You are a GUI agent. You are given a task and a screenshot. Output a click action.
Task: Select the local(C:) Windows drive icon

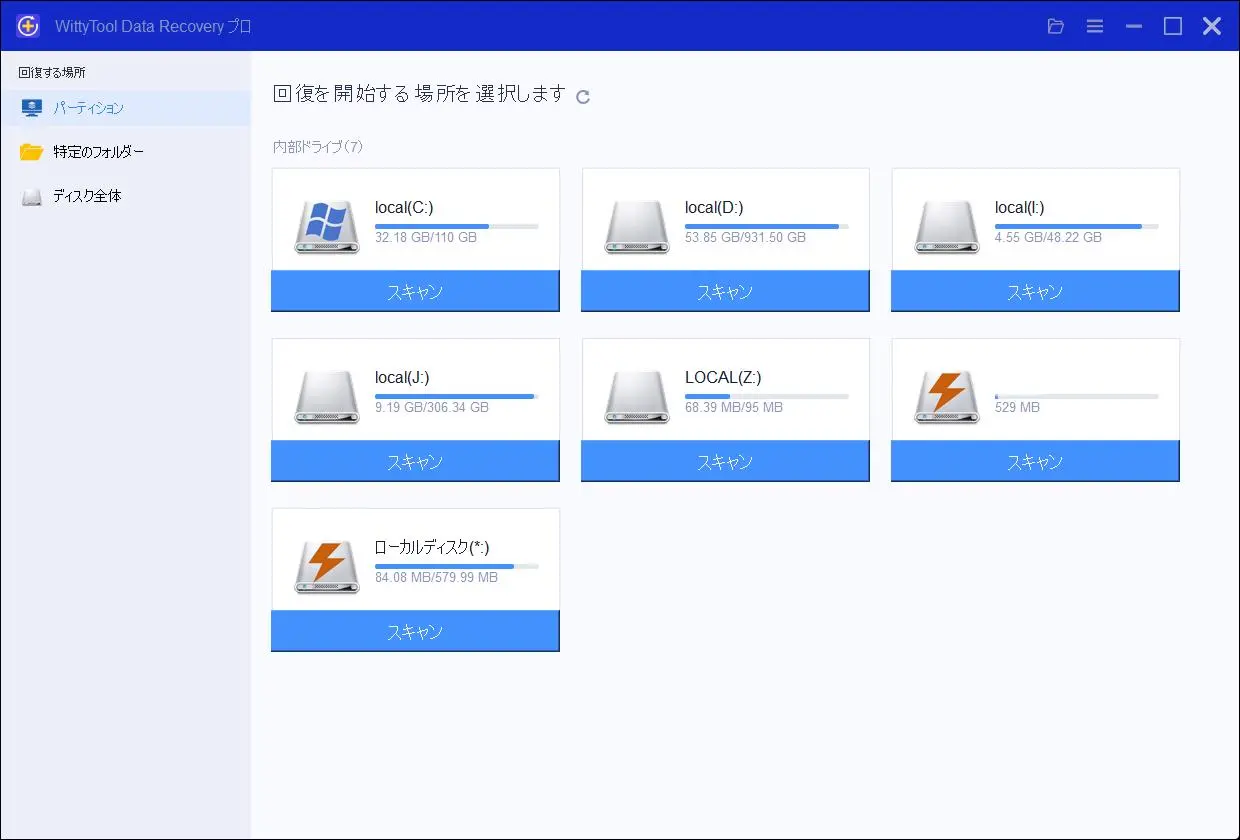[325, 225]
